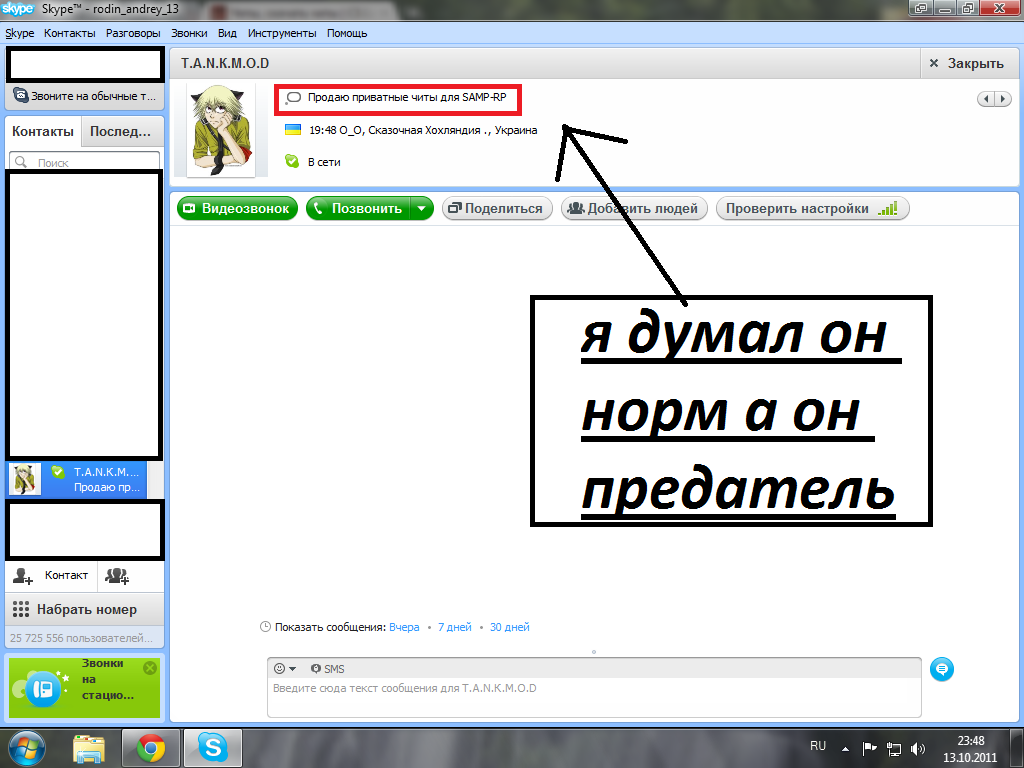The image size is (1024, 768).
Task: Click Skype icon in Windows taskbar
Action: (211, 747)
